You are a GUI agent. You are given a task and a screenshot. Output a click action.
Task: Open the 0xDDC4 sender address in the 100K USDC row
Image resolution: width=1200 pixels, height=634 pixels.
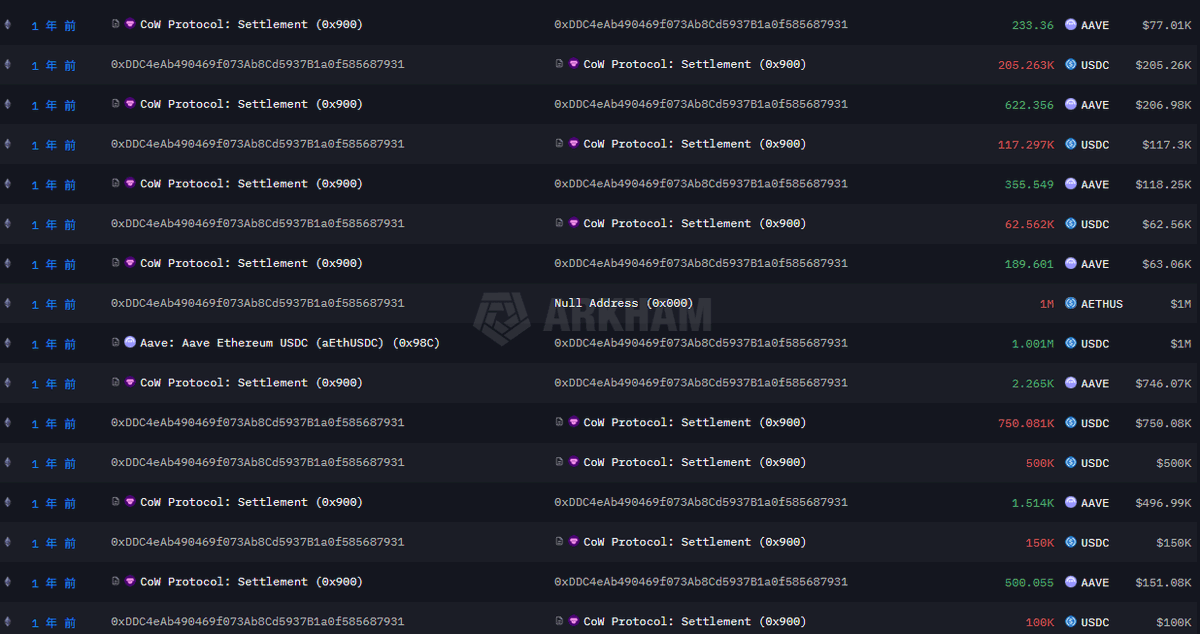pyautogui.click(x=258, y=622)
